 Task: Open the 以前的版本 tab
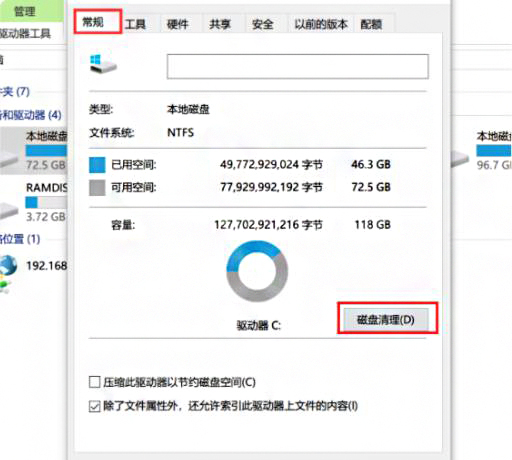pyautogui.click(x=321, y=24)
